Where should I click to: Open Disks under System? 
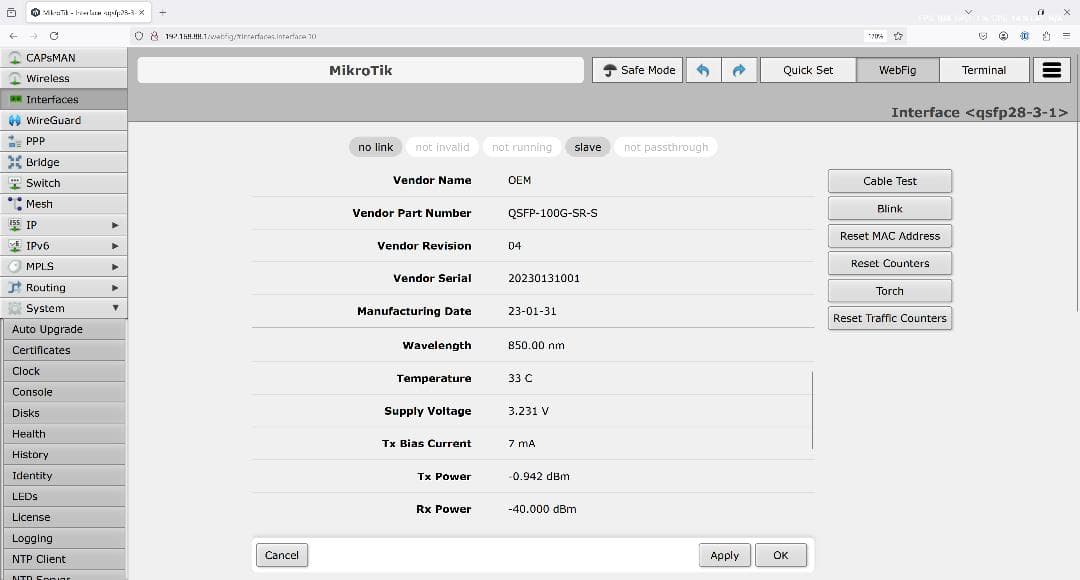click(x=65, y=413)
